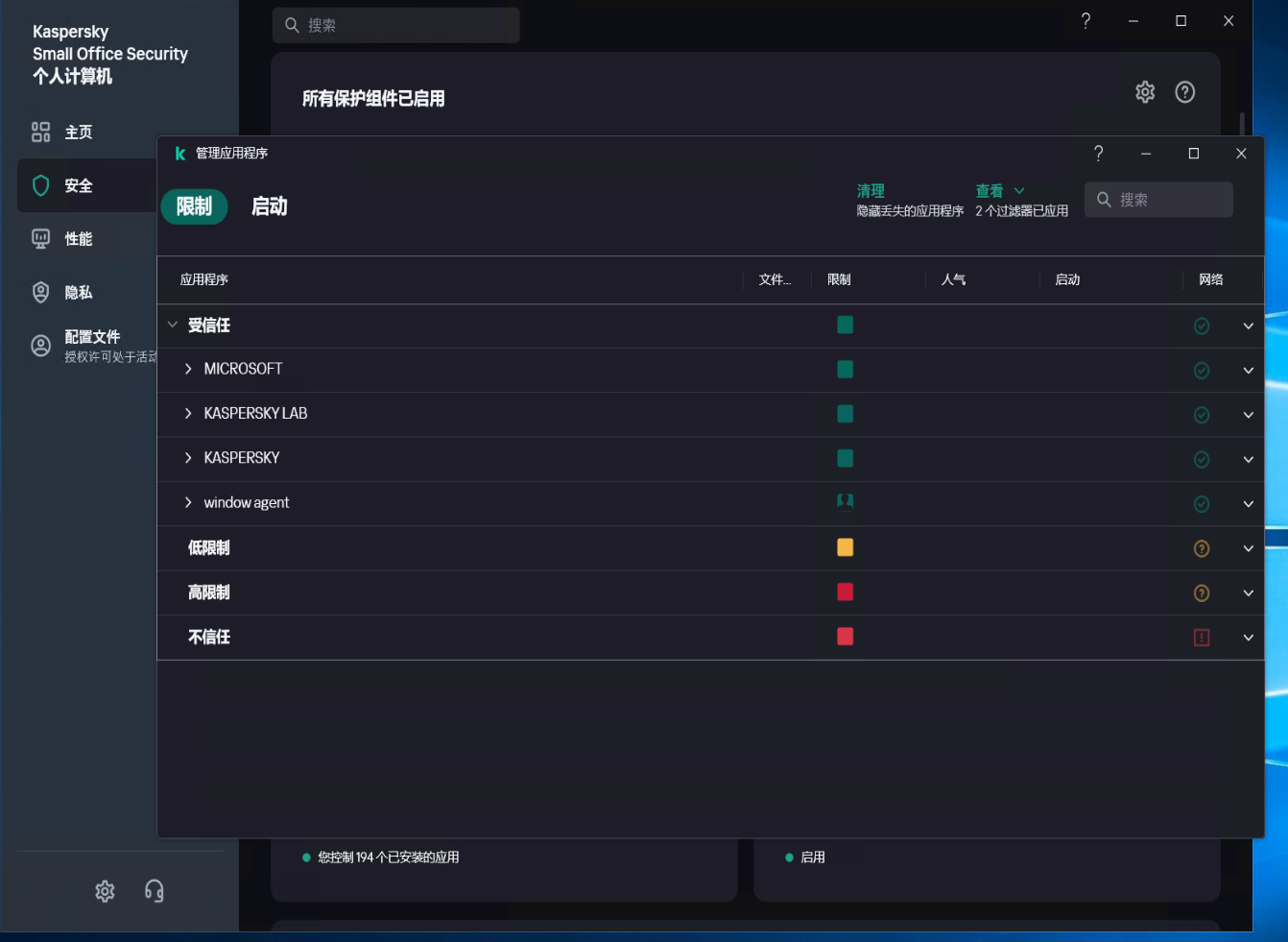
Task: Click the green restriction swatch for MICROSOFT
Action: 845,369
